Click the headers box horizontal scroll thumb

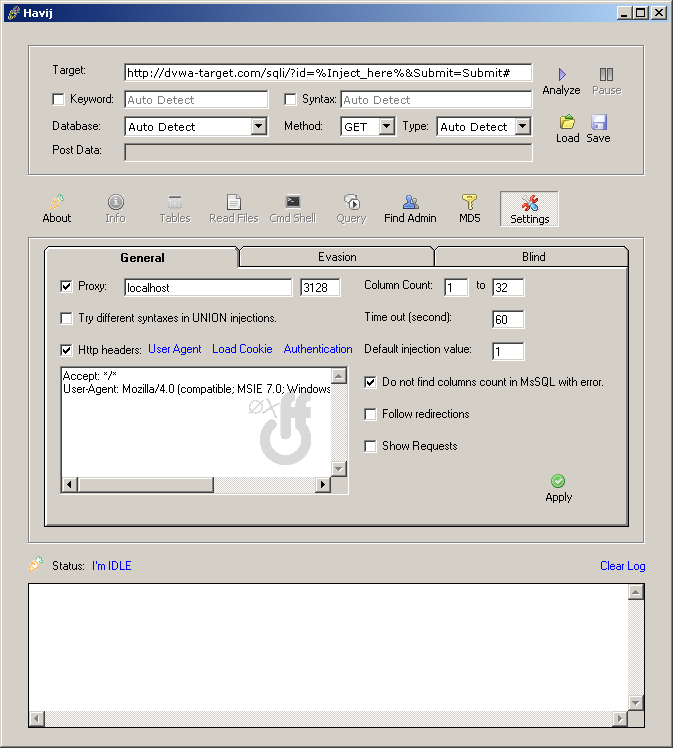click(x=145, y=485)
